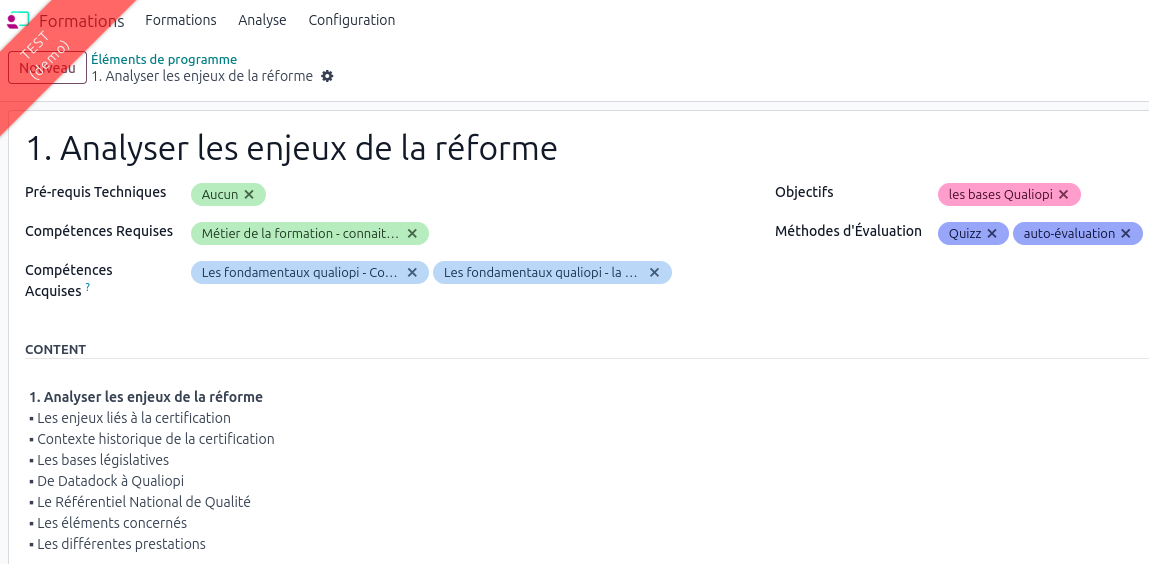Open the Configuration menu
The image size is (1149, 564).
coord(351,20)
